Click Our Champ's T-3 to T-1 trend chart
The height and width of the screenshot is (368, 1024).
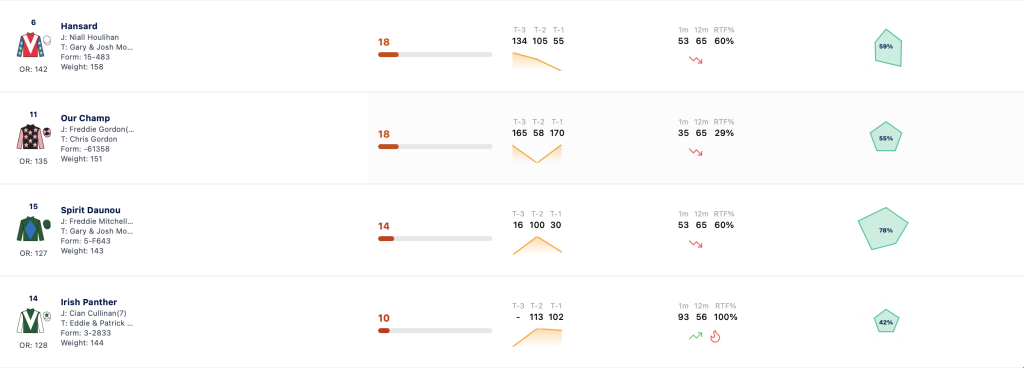click(x=537, y=153)
